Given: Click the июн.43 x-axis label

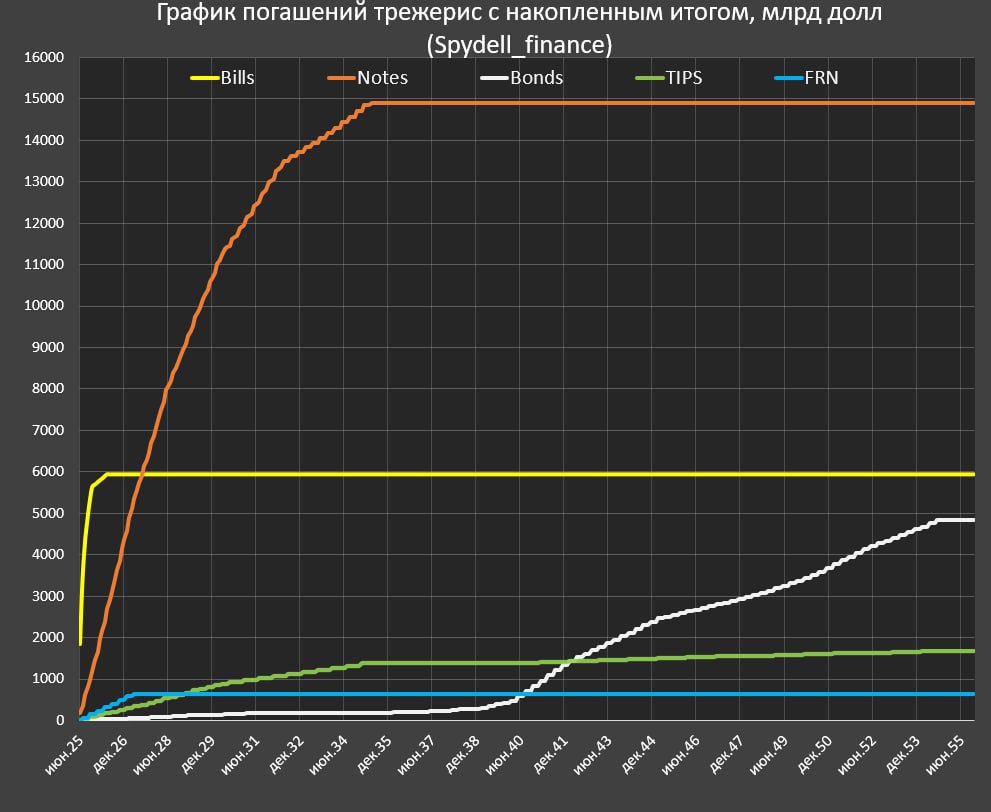Looking at the screenshot, I should tap(593, 754).
